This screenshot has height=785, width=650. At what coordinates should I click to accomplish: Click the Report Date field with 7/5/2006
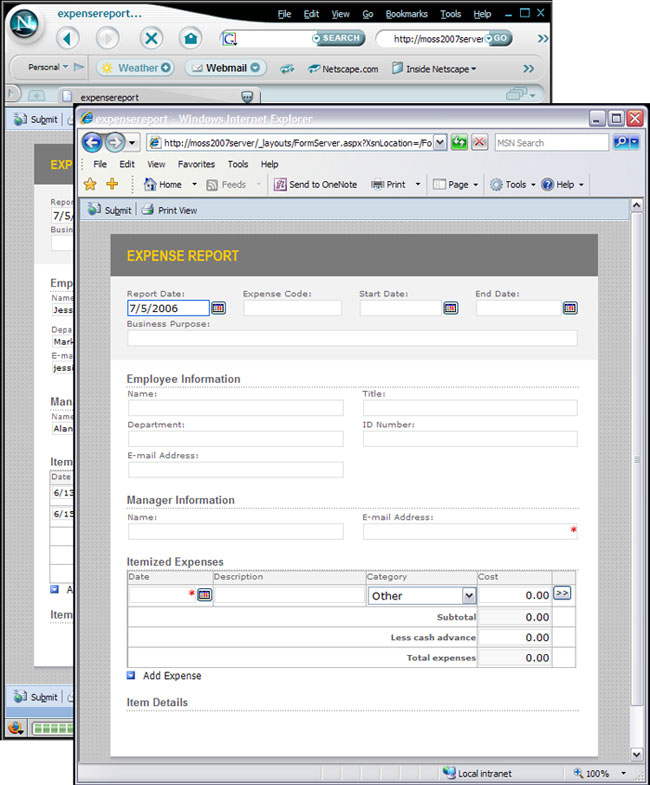[168, 308]
